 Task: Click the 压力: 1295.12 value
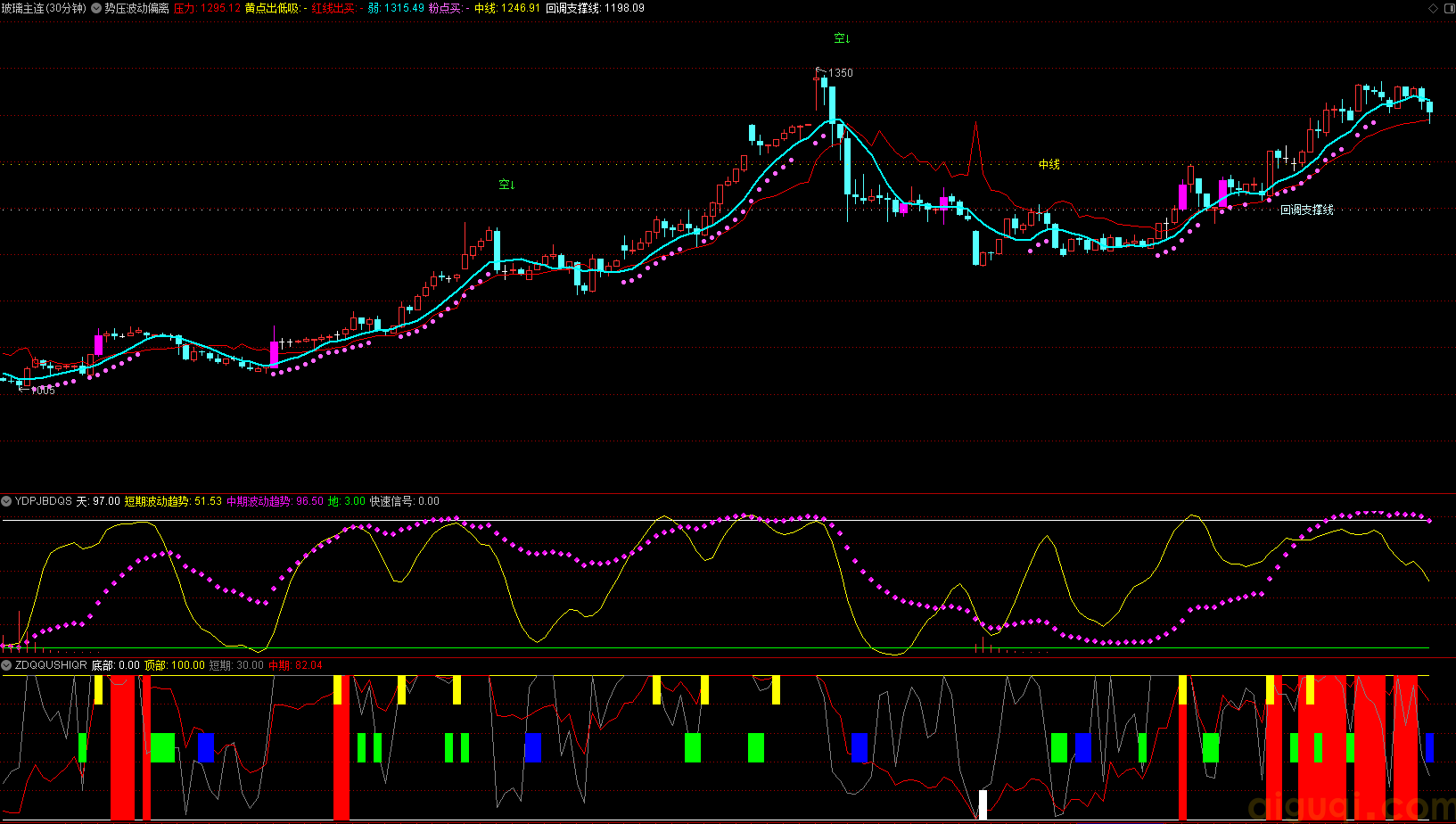click(x=207, y=8)
